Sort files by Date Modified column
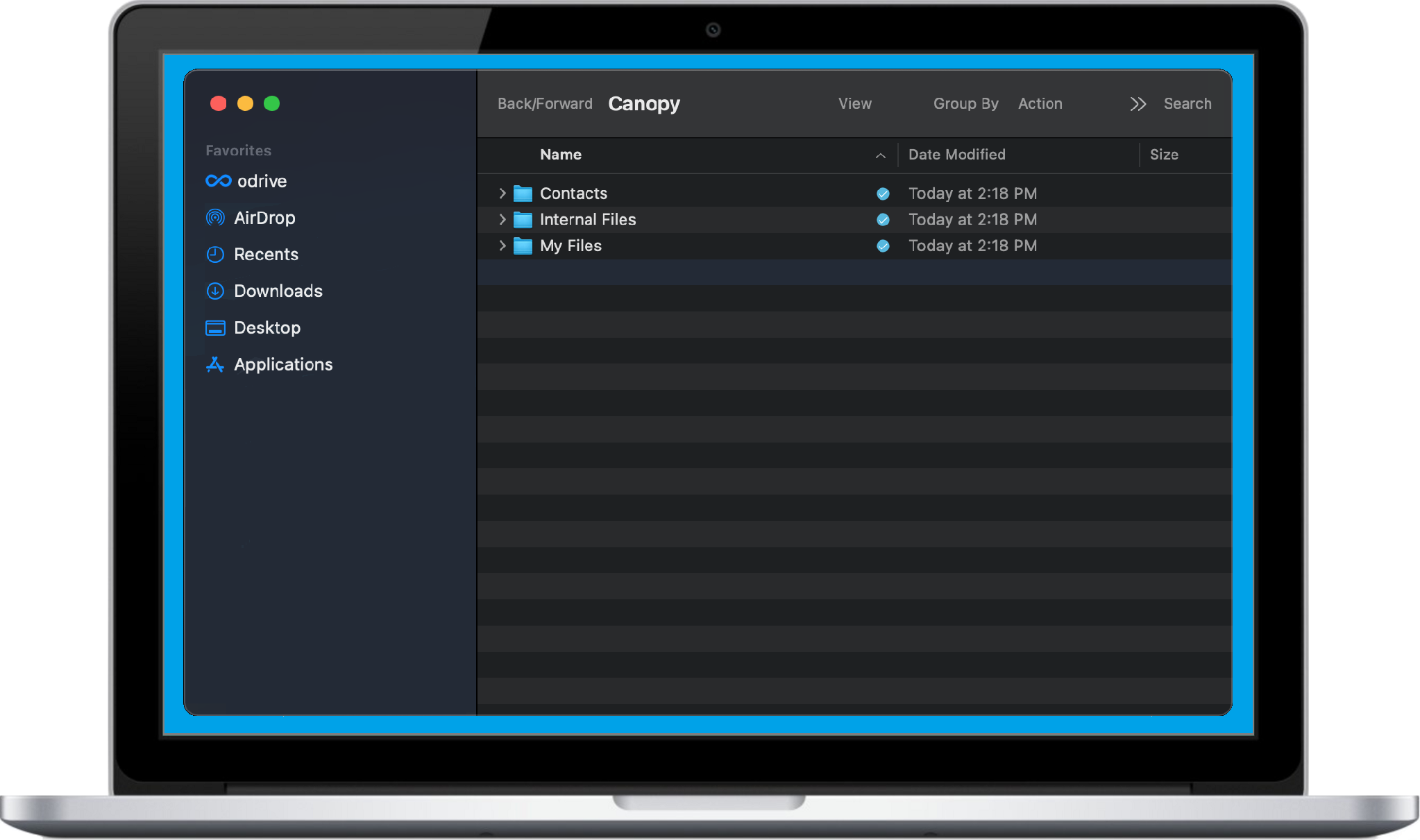The height and width of the screenshot is (840, 1420). 956,155
